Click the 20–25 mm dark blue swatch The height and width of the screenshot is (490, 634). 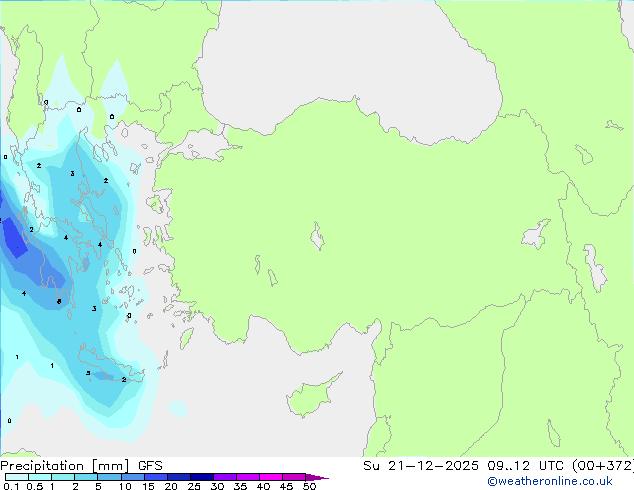coord(179,477)
